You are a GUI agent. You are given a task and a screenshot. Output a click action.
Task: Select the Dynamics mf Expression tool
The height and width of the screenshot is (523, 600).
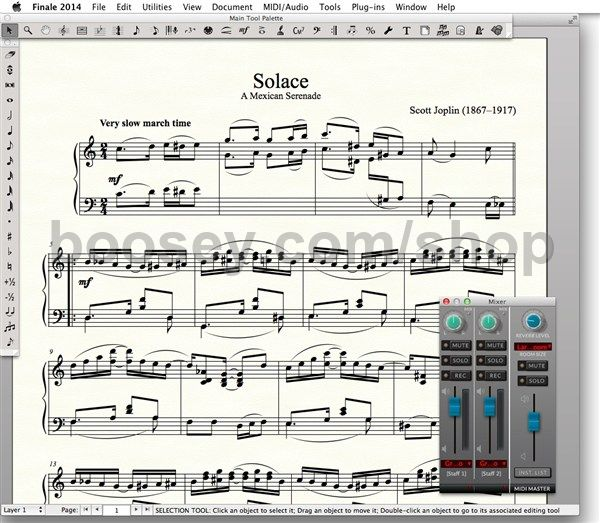coord(244,30)
